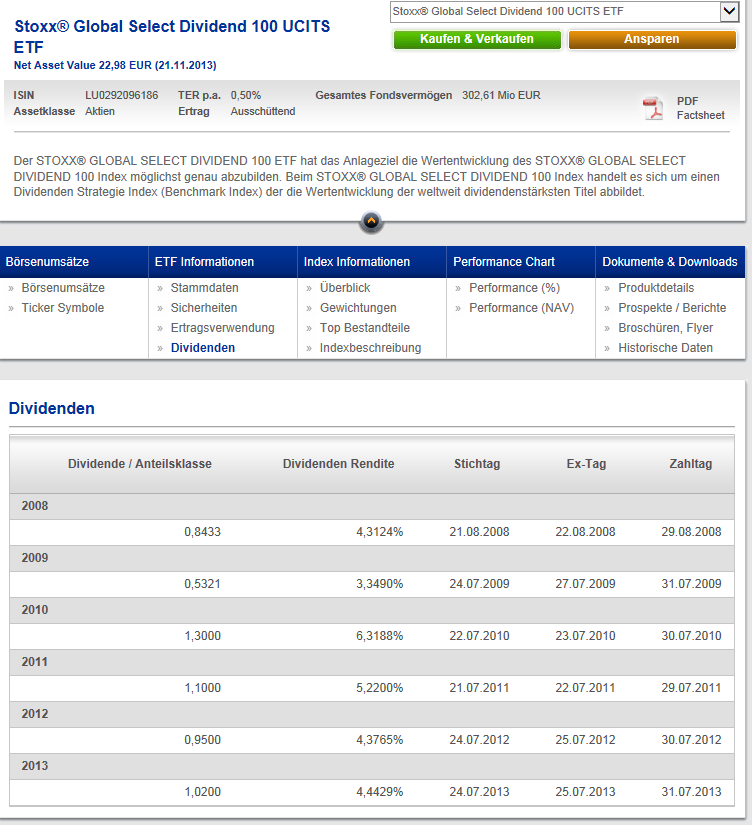
Task: Click the Ex-Tag date 27.07.2009
Action: tap(585, 584)
